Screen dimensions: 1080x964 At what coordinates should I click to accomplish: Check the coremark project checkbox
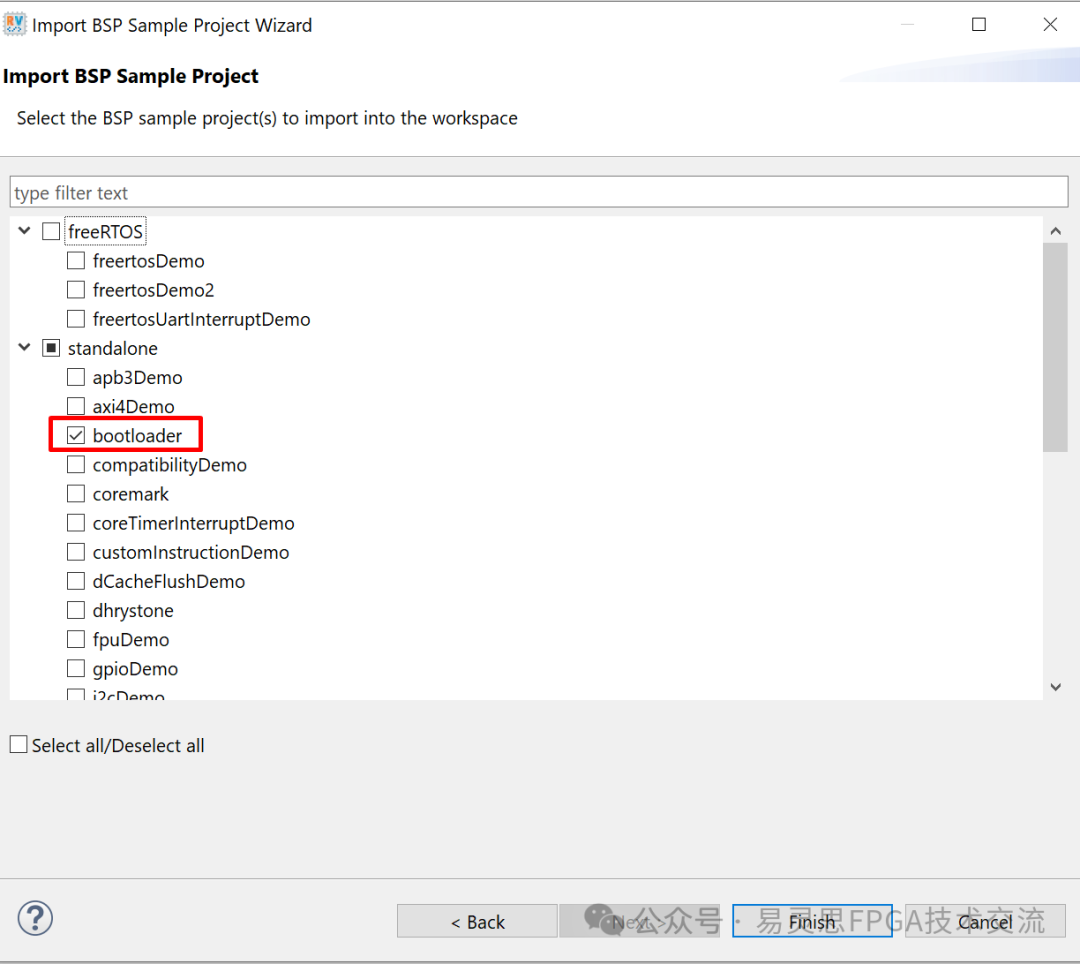(x=76, y=494)
